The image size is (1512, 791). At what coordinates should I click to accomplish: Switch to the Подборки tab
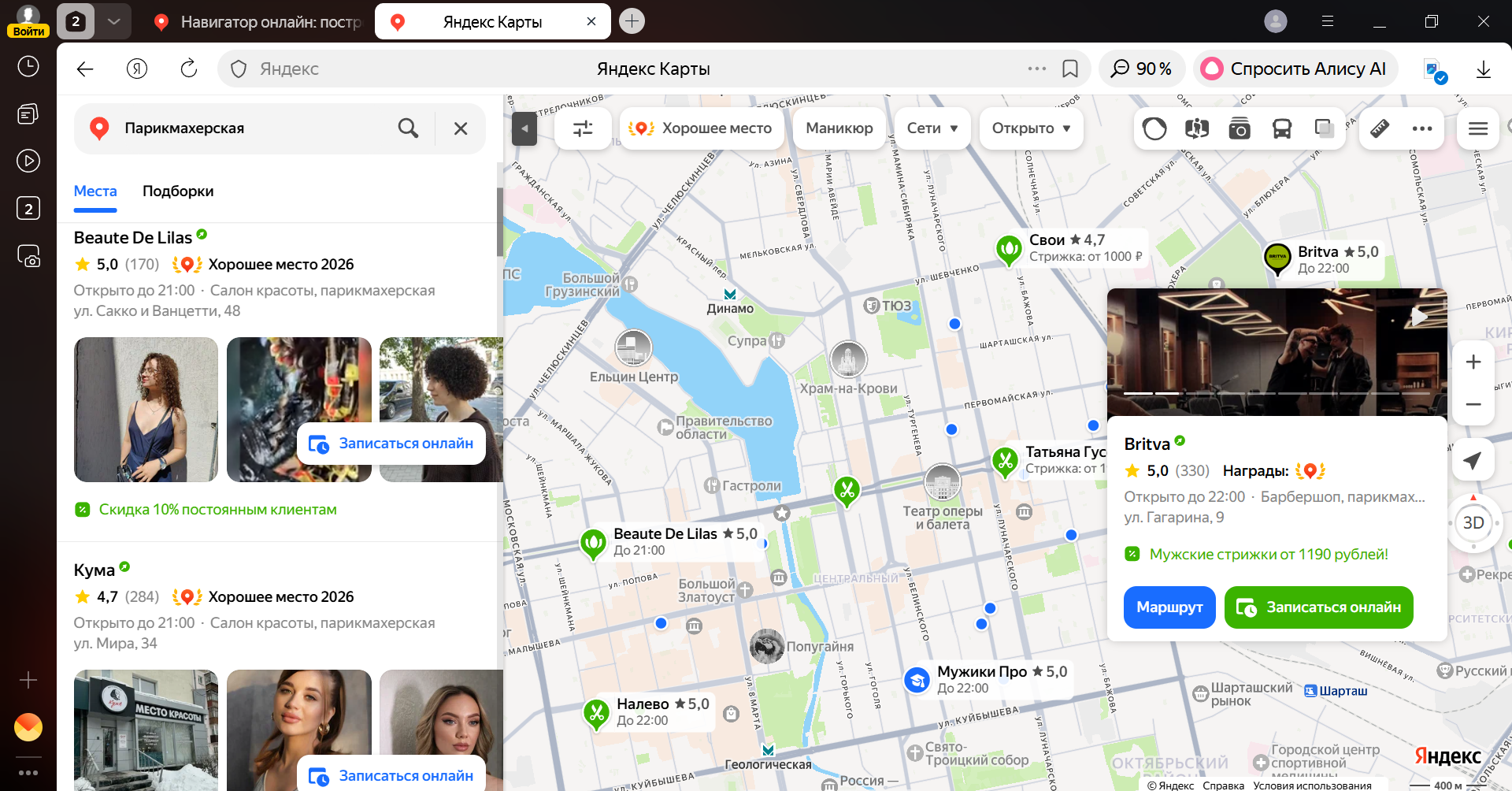point(178,191)
